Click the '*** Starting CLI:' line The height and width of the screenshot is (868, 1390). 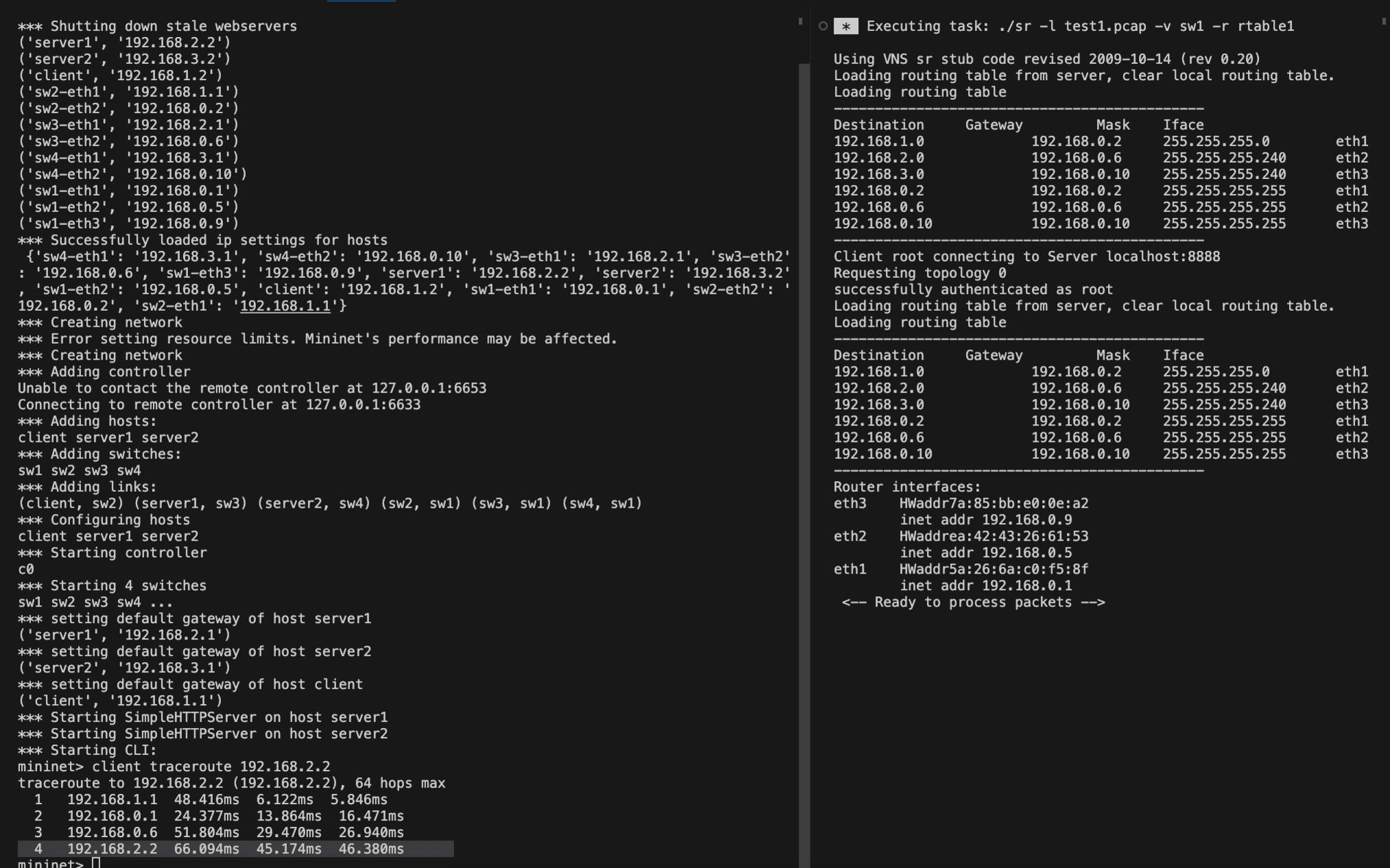point(87,751)
